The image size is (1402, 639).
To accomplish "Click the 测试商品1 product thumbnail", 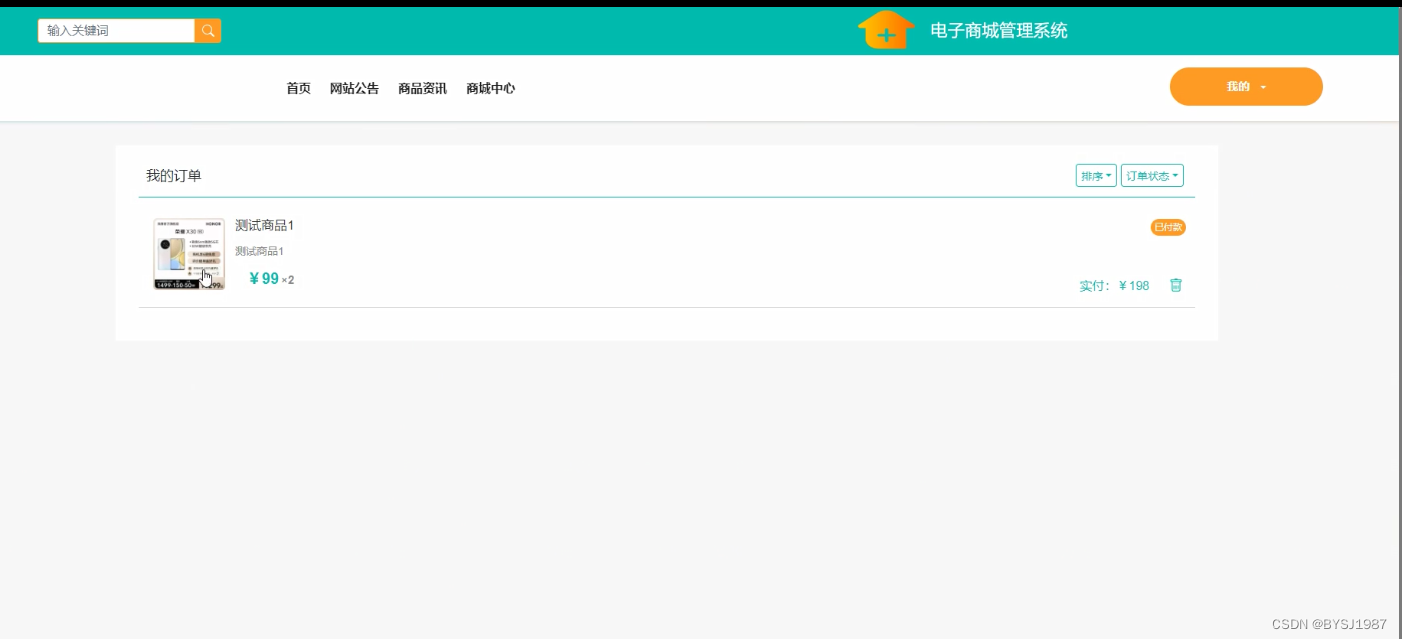I will pos(189,254).
